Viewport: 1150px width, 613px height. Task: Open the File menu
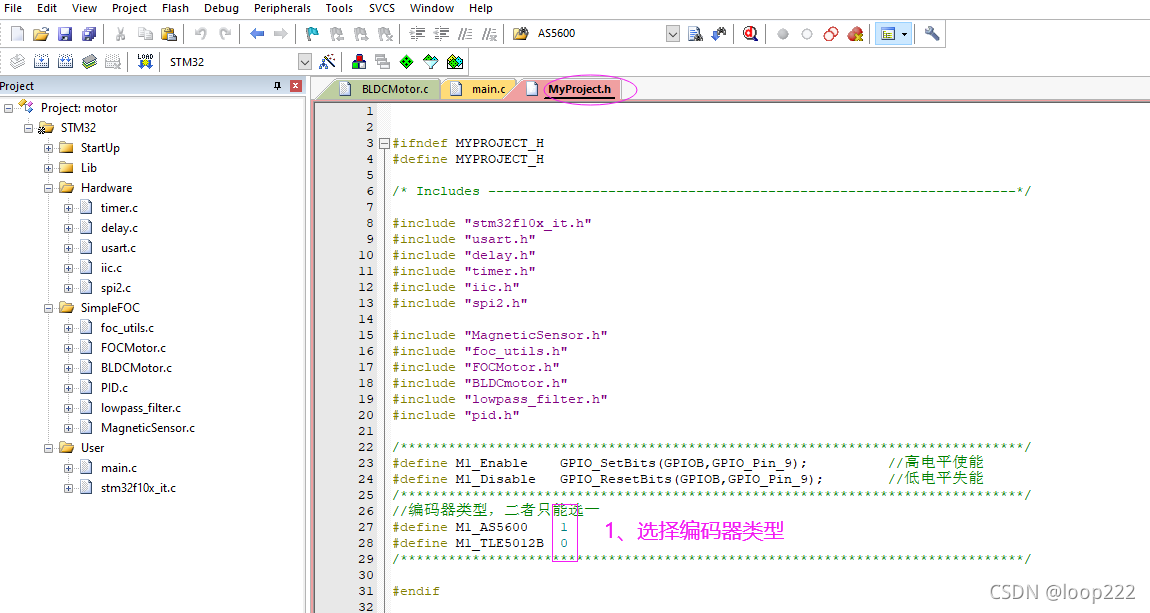pos(13,8)
